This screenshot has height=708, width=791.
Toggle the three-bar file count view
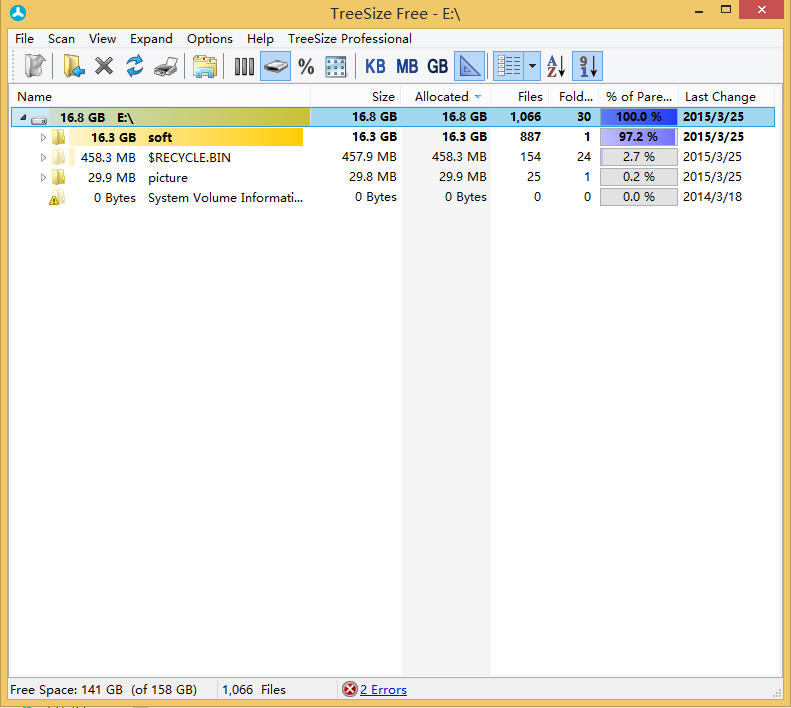pos(244,66)
